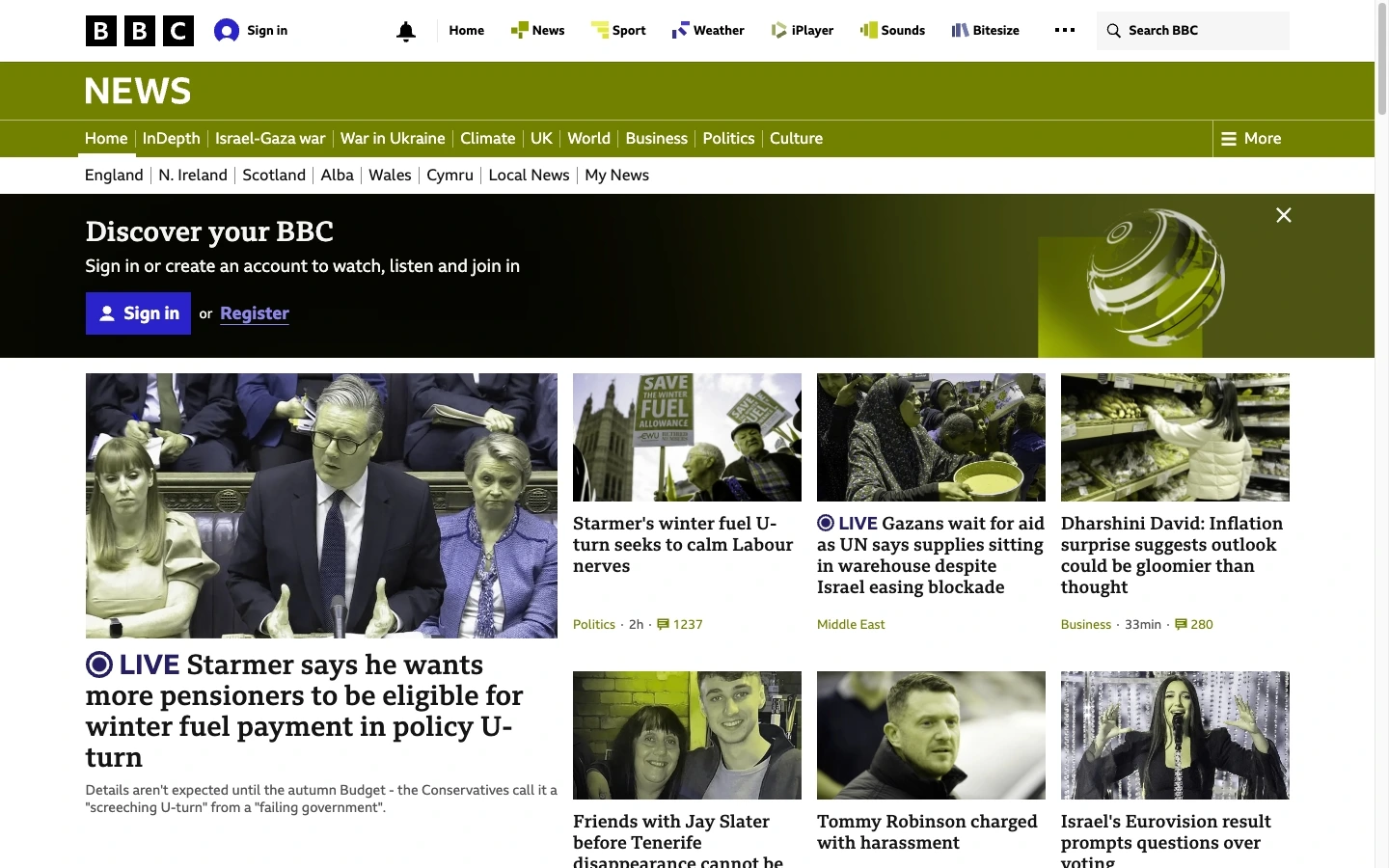The image size is (1389, 868).
Task: Click the person icon in blue Sign in button
Action: pos(107,313)
